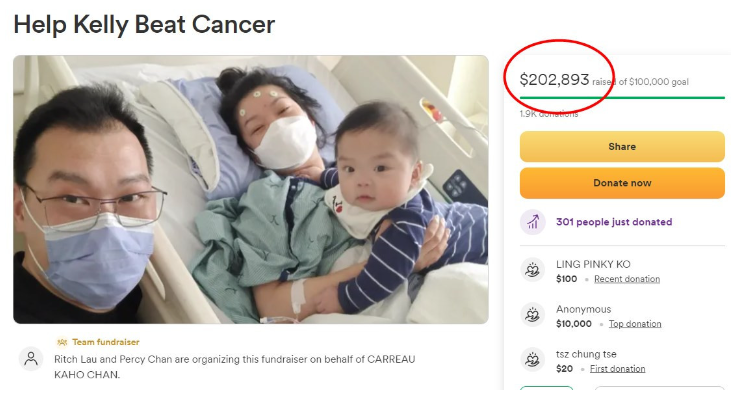The image size is (734, 394).
Task: Click the donor icon beside Anonymous
Action: point(533,315)
